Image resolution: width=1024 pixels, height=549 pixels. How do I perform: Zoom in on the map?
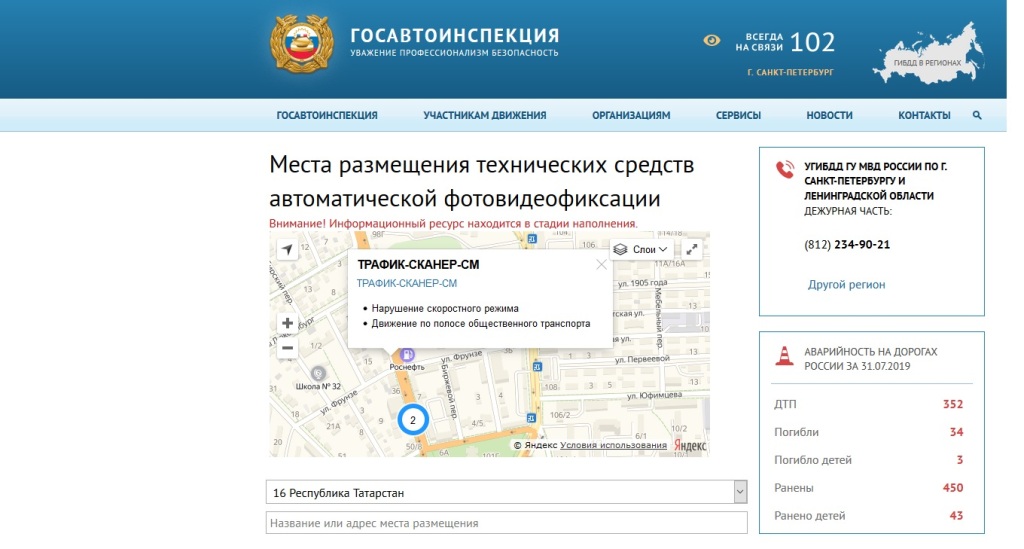pyautogui.click(x=288, y=323)
